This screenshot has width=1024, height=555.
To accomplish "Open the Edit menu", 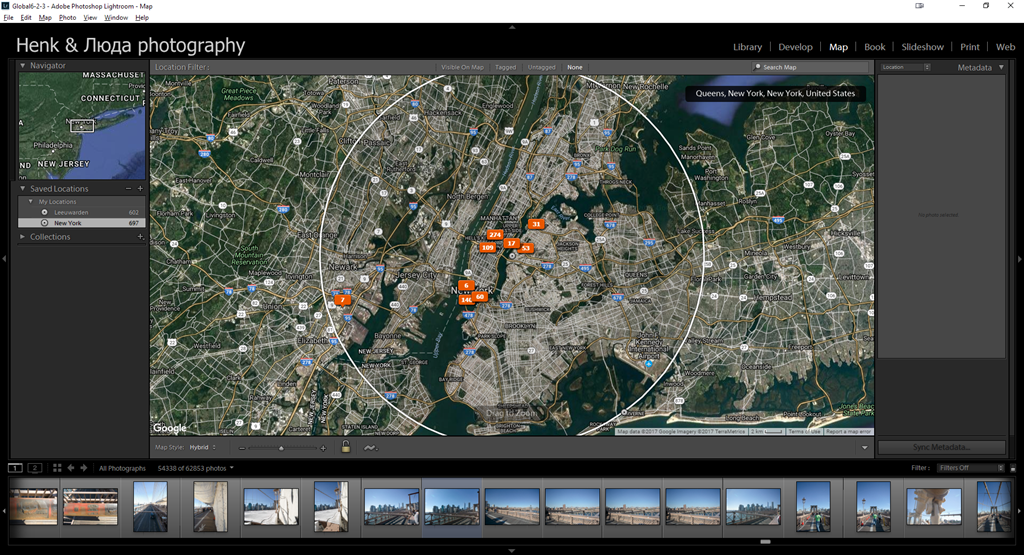I will 26,18.
